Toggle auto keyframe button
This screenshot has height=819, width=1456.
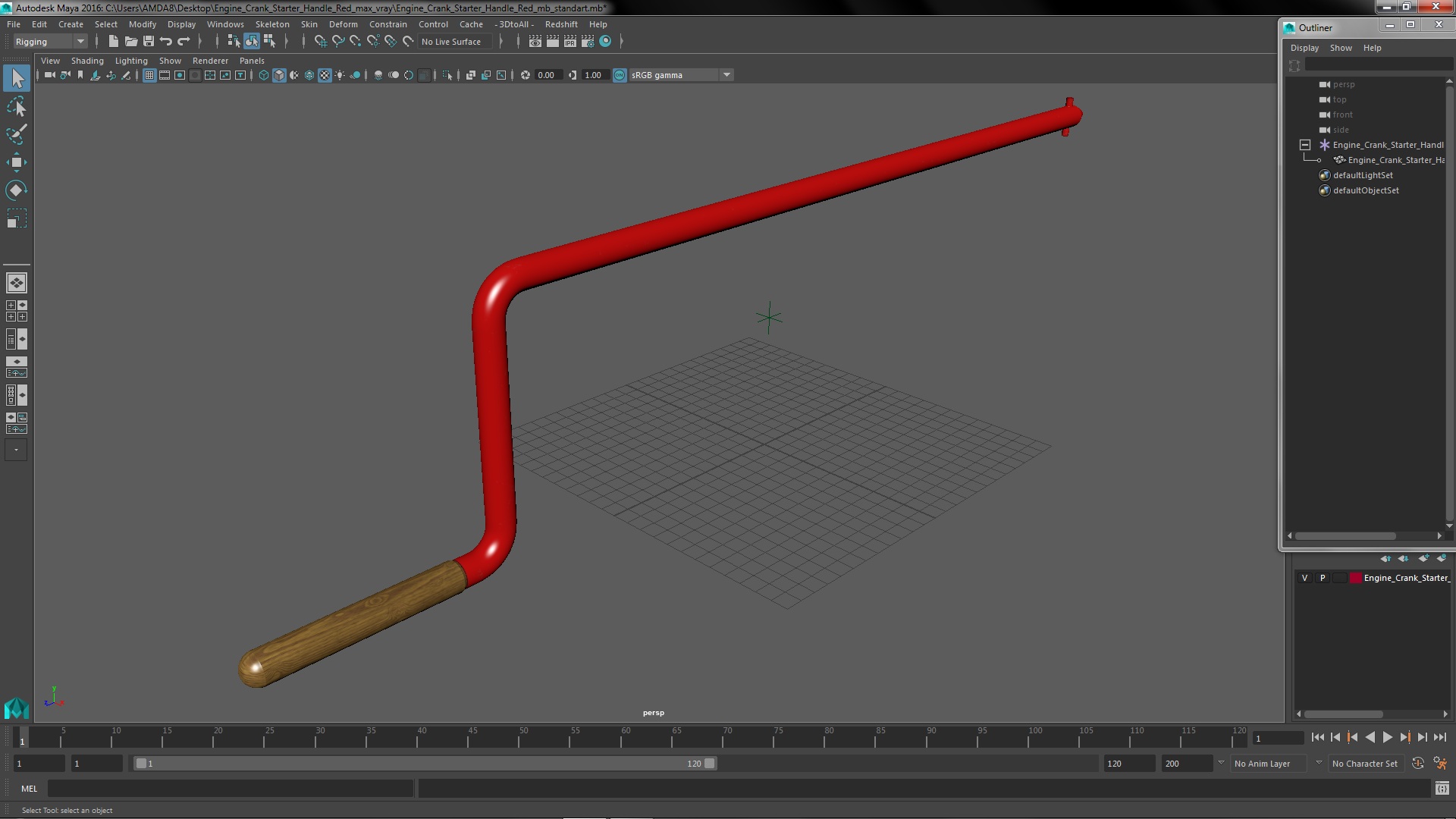click(x=1418, y=764)
